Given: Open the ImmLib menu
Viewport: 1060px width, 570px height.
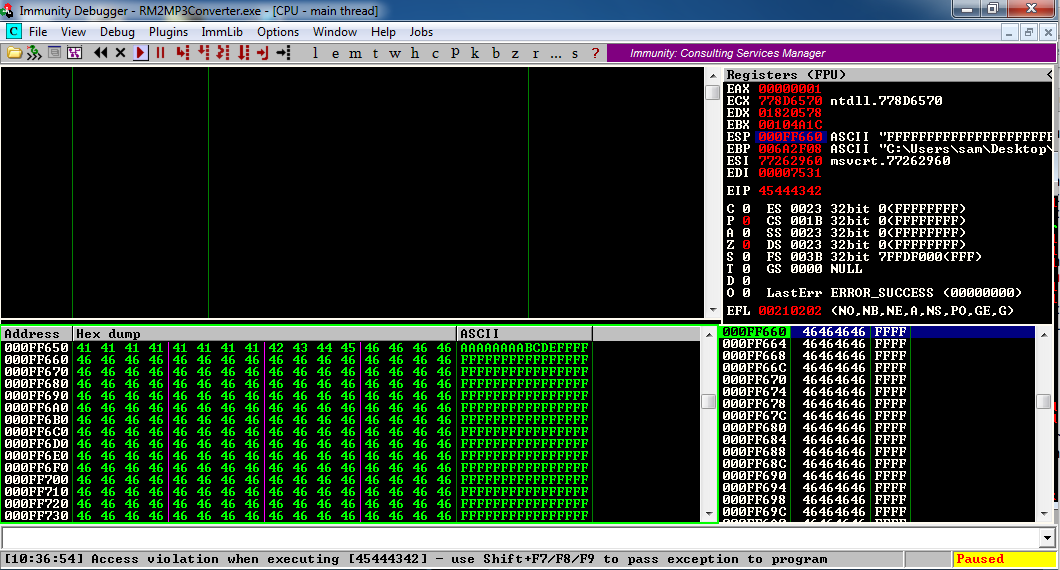Looking at the screenshot, I should click(x=222, y=32).
